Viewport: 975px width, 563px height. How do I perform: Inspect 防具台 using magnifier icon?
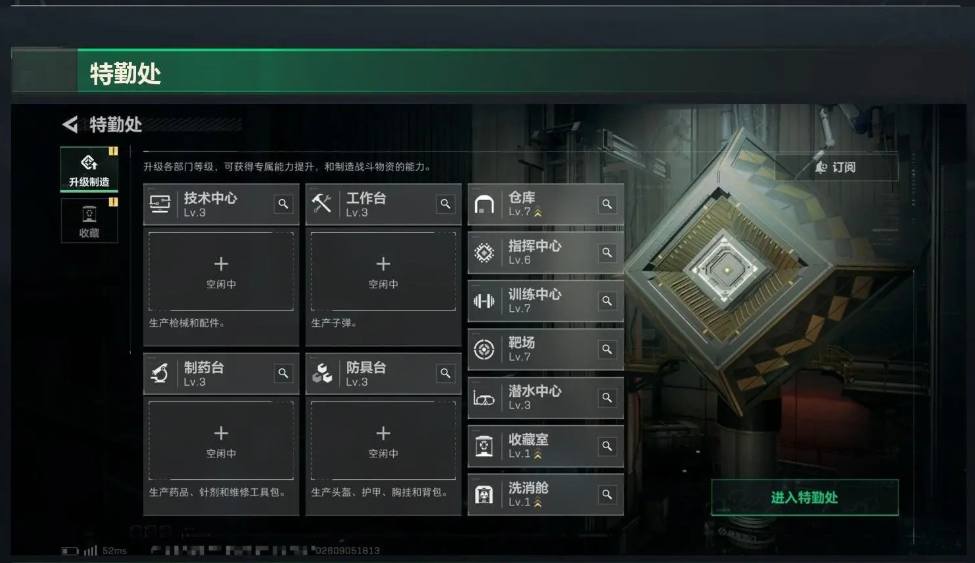445,373
